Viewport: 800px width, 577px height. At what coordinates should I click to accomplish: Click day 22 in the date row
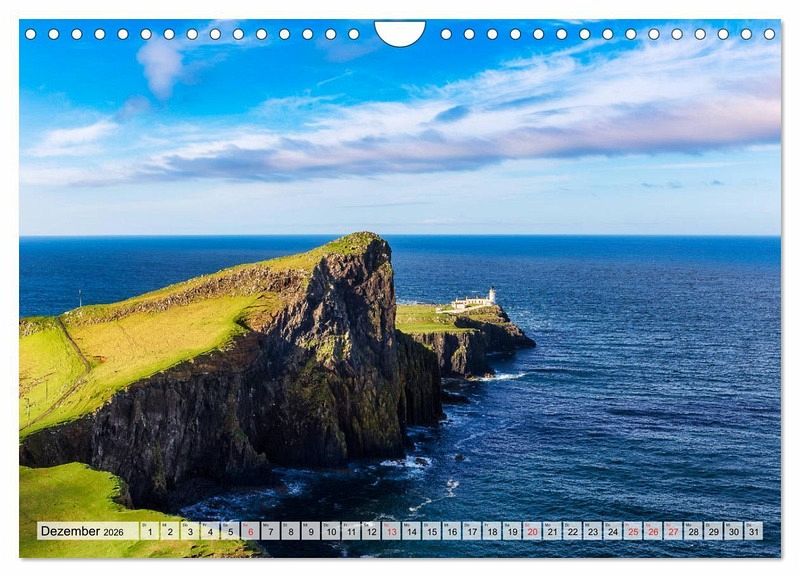point(572,532)
